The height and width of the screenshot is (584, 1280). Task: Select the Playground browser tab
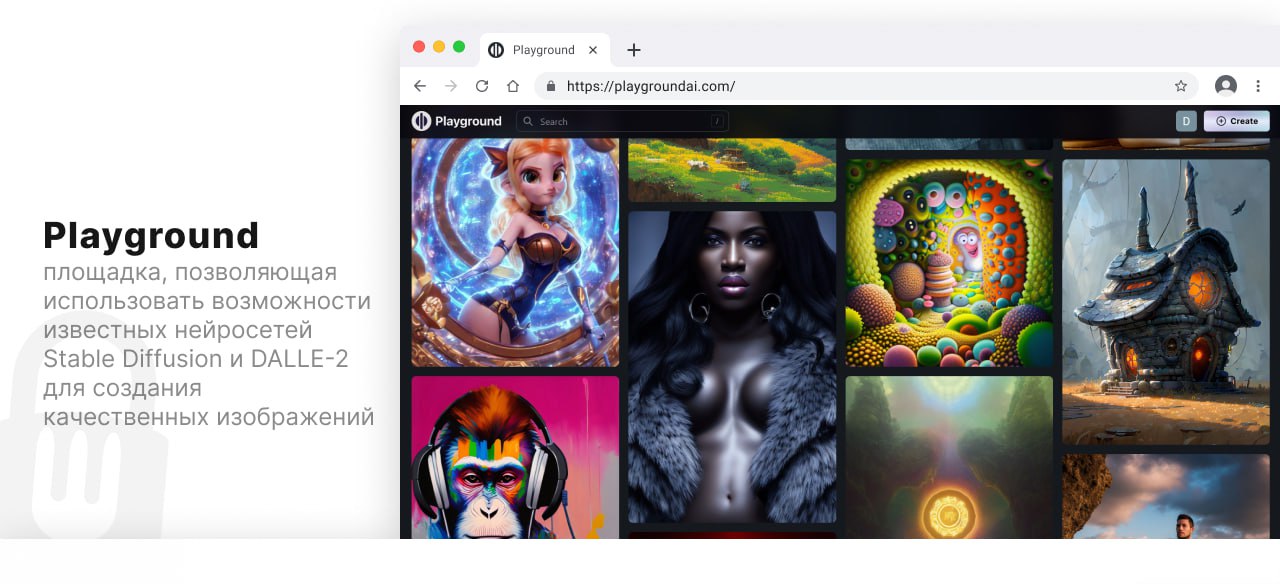pyautogui.click(x=544, y=50)
